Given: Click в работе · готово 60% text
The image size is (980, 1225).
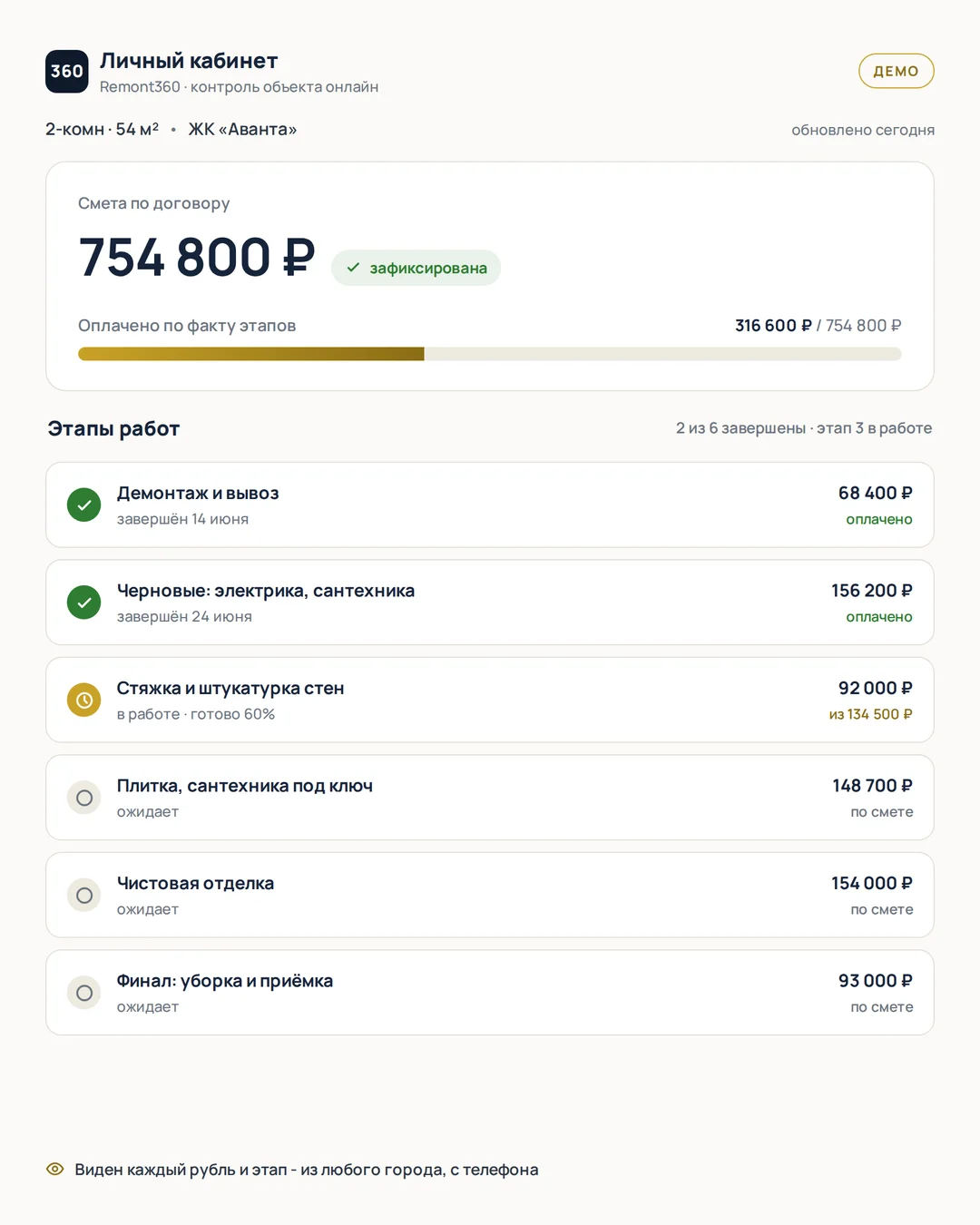Looking at the screenshot, I should coord(196,714).
